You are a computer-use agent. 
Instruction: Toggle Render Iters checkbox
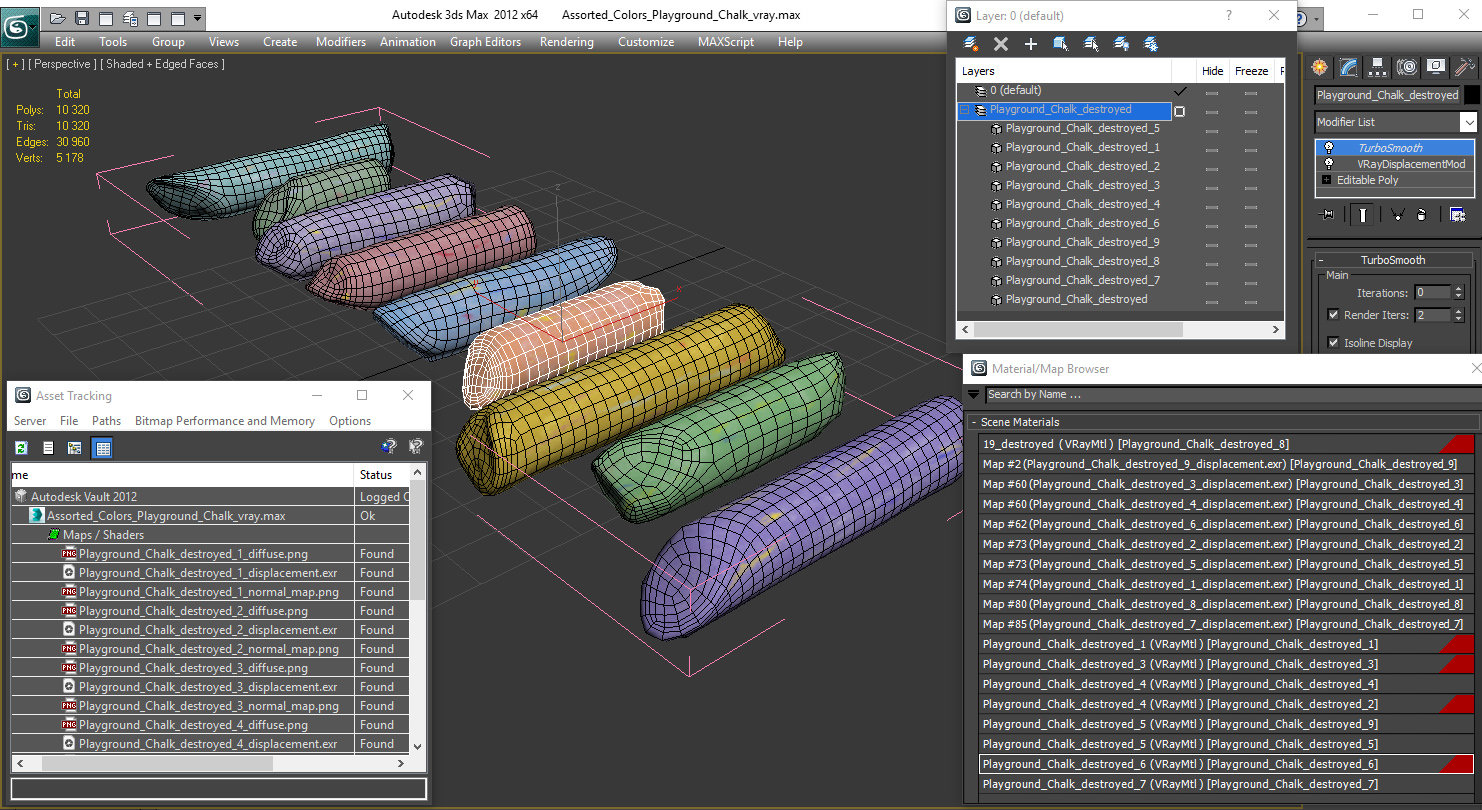click(1333, 315)
